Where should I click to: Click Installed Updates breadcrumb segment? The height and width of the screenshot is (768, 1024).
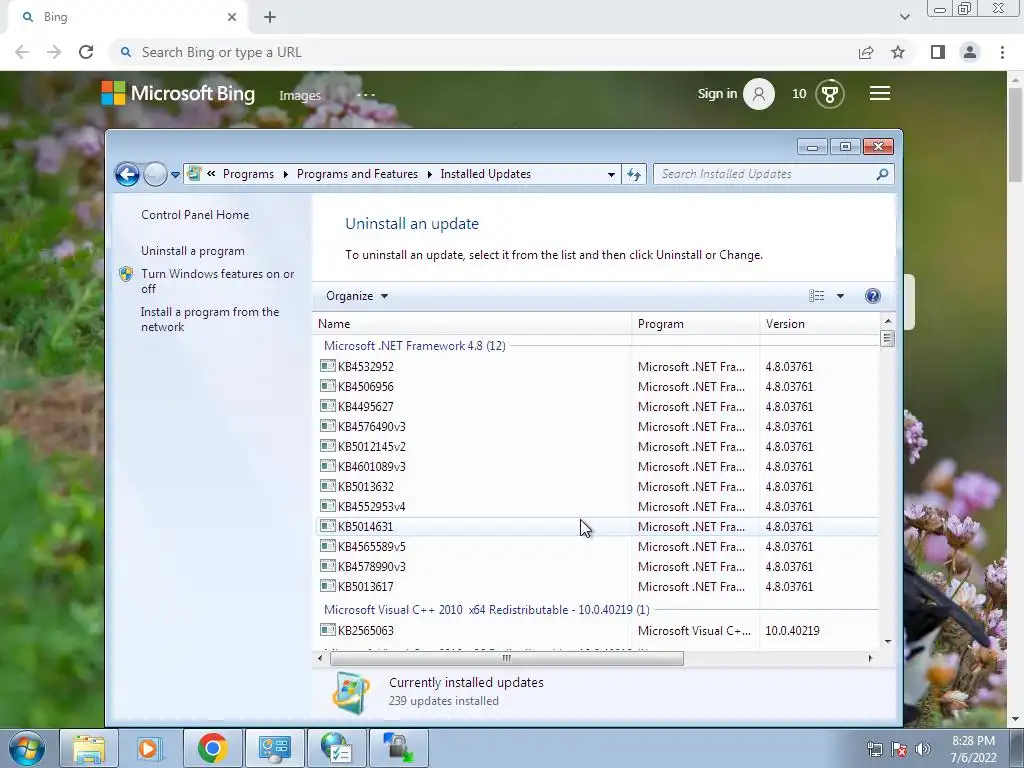(485, 174)
